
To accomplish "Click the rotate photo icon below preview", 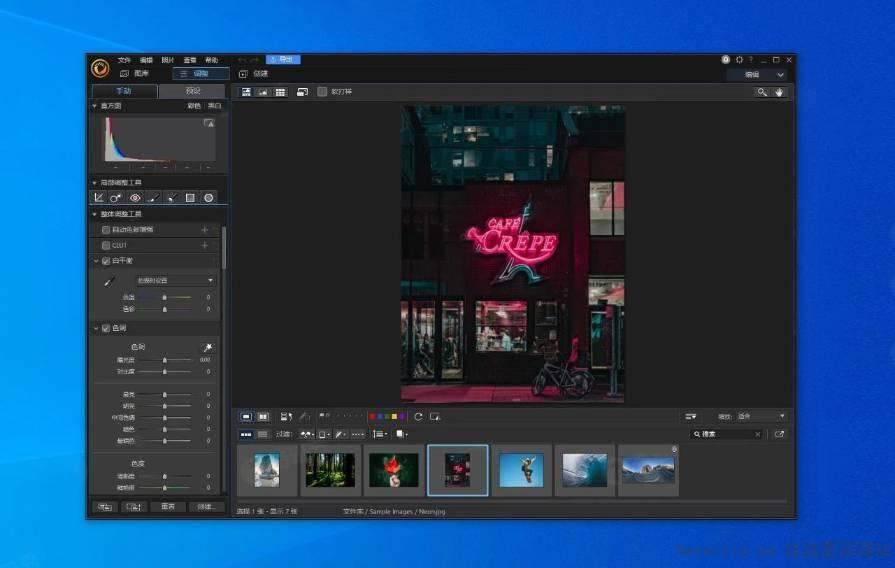I will point(418,417).
